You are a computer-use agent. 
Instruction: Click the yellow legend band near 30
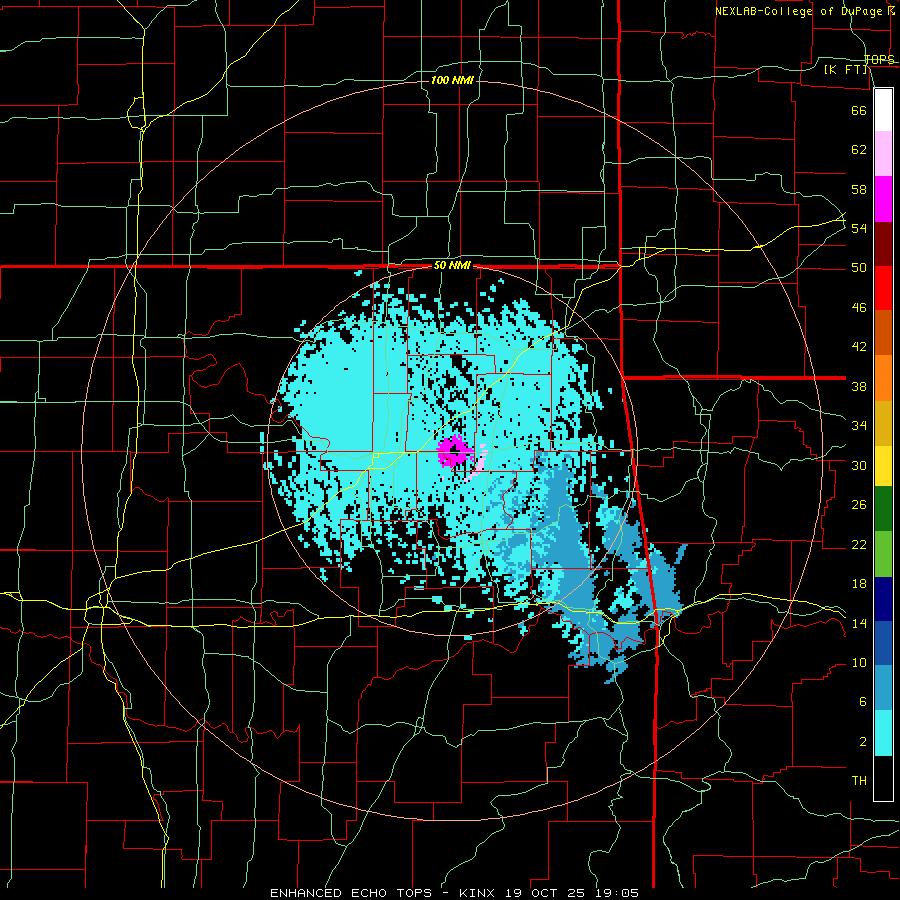[x=883, y=466]
